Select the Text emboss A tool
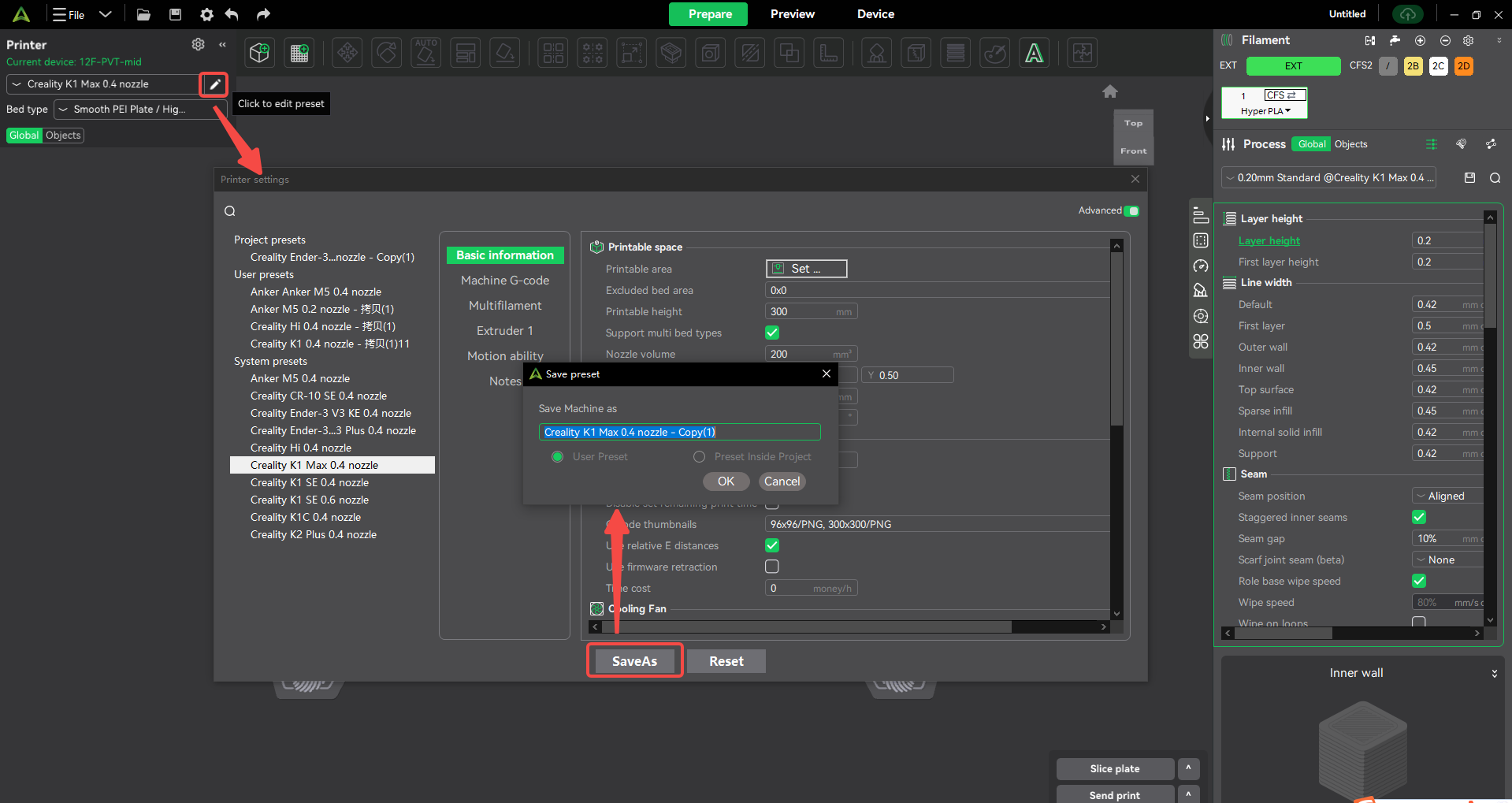The image size is (1512, 803). pos(1034,53)
